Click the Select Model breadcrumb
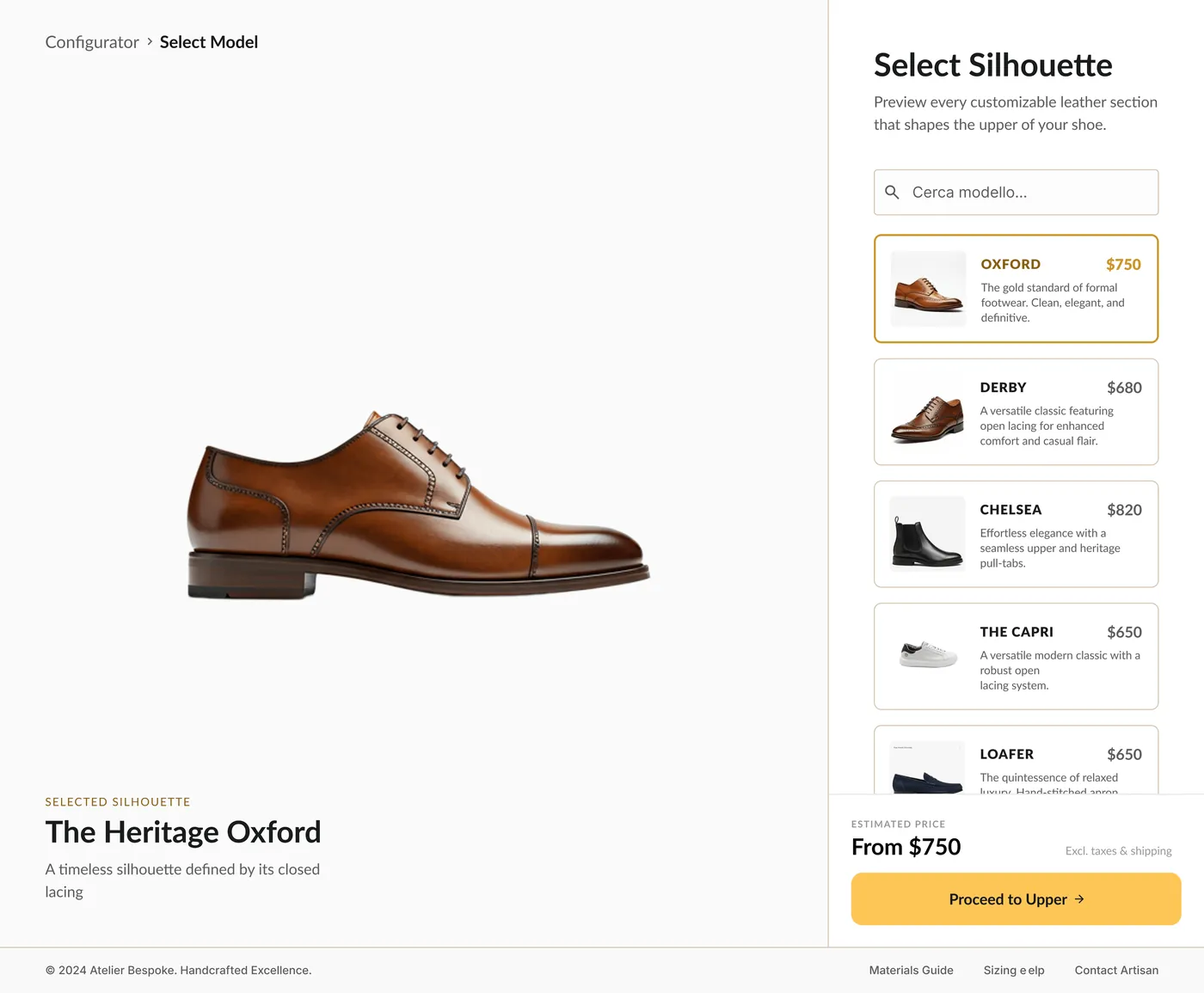This screenshot has width=1204, height=993. (x=209, y=42)
